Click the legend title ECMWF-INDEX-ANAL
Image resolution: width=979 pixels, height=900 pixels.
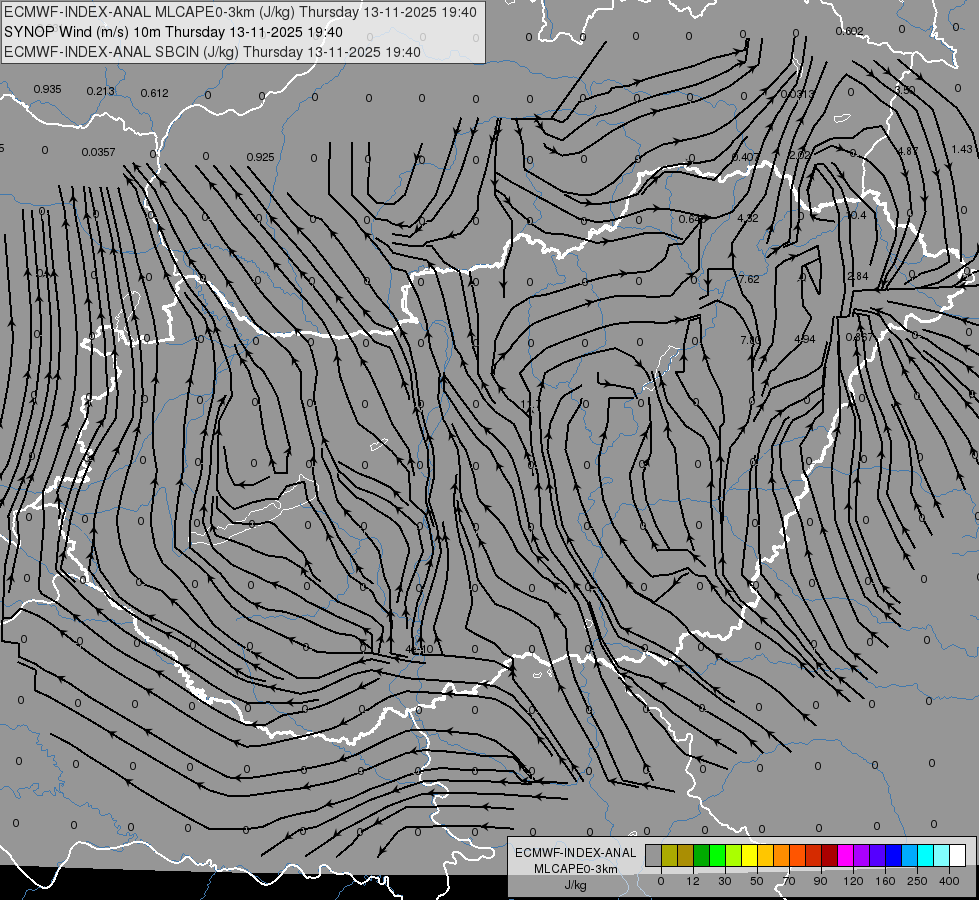coord(576,853)
